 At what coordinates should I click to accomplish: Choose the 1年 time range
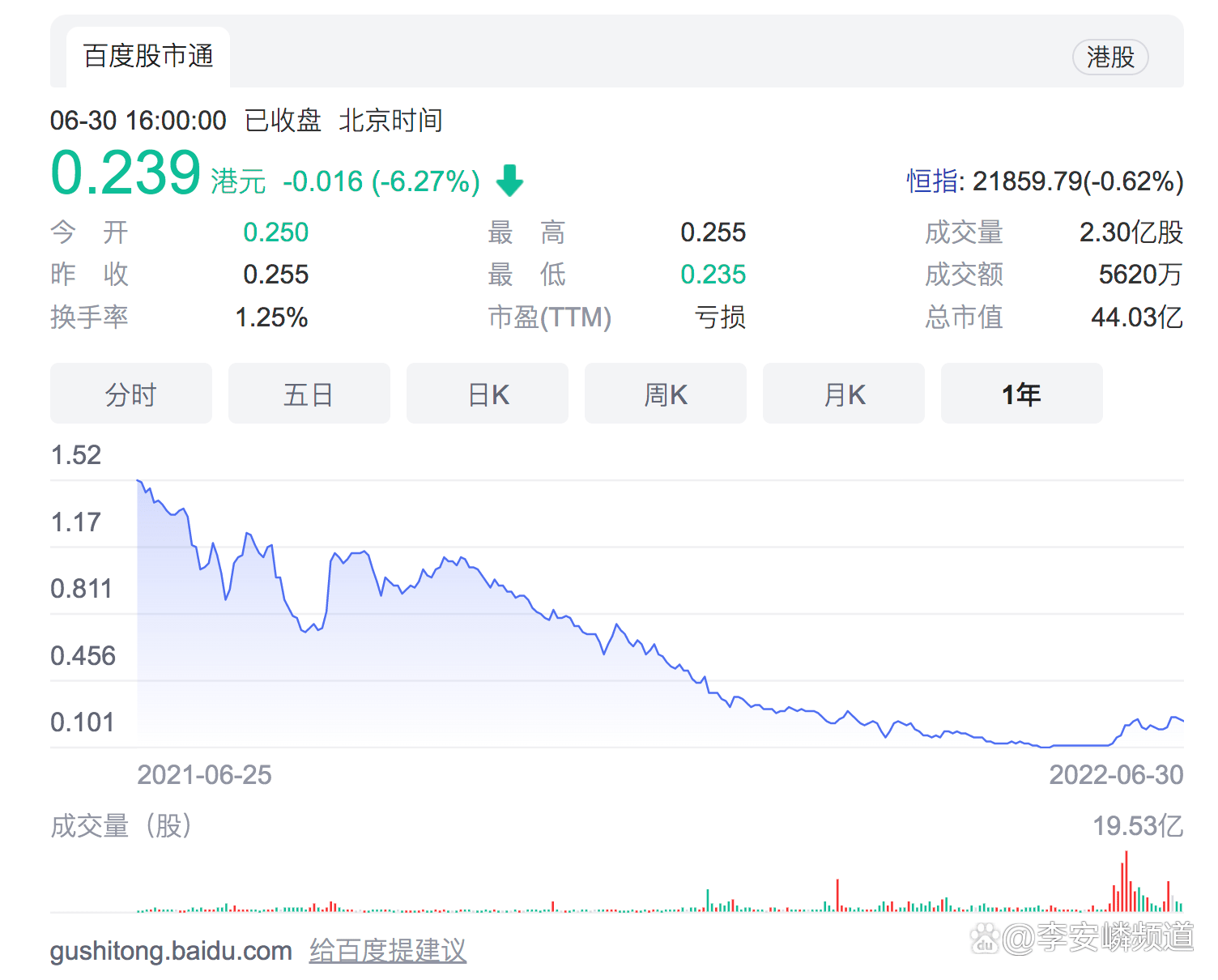pos(1021,394)
